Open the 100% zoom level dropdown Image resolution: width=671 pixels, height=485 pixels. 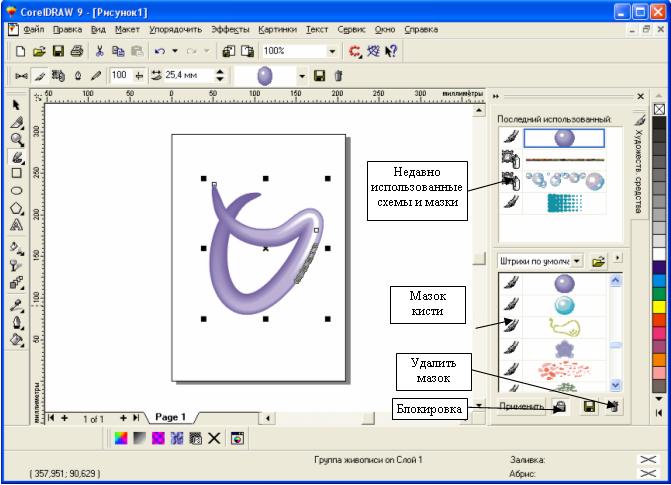(x=332, y=50)
